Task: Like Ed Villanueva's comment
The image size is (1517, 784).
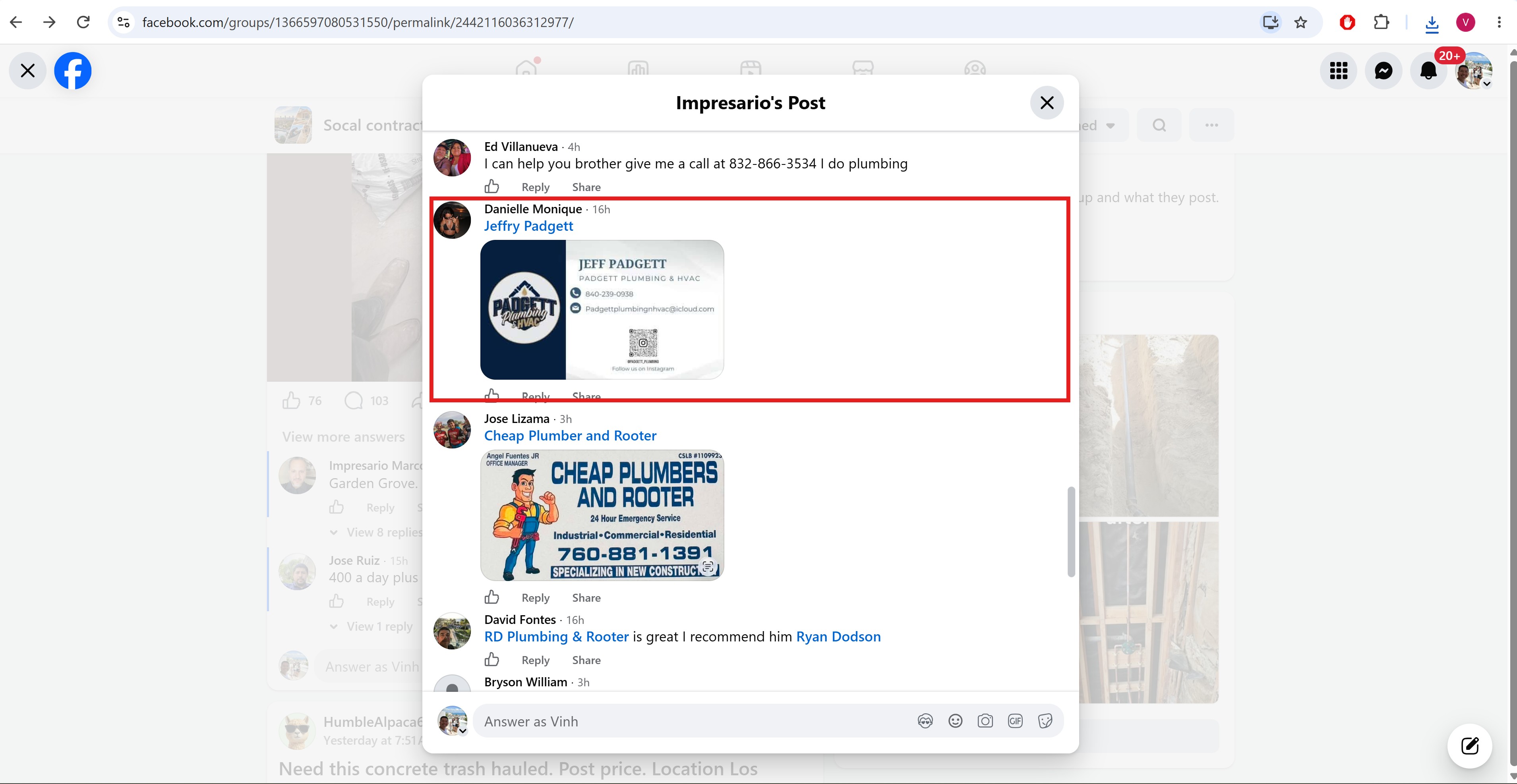Action: point(492,187)
